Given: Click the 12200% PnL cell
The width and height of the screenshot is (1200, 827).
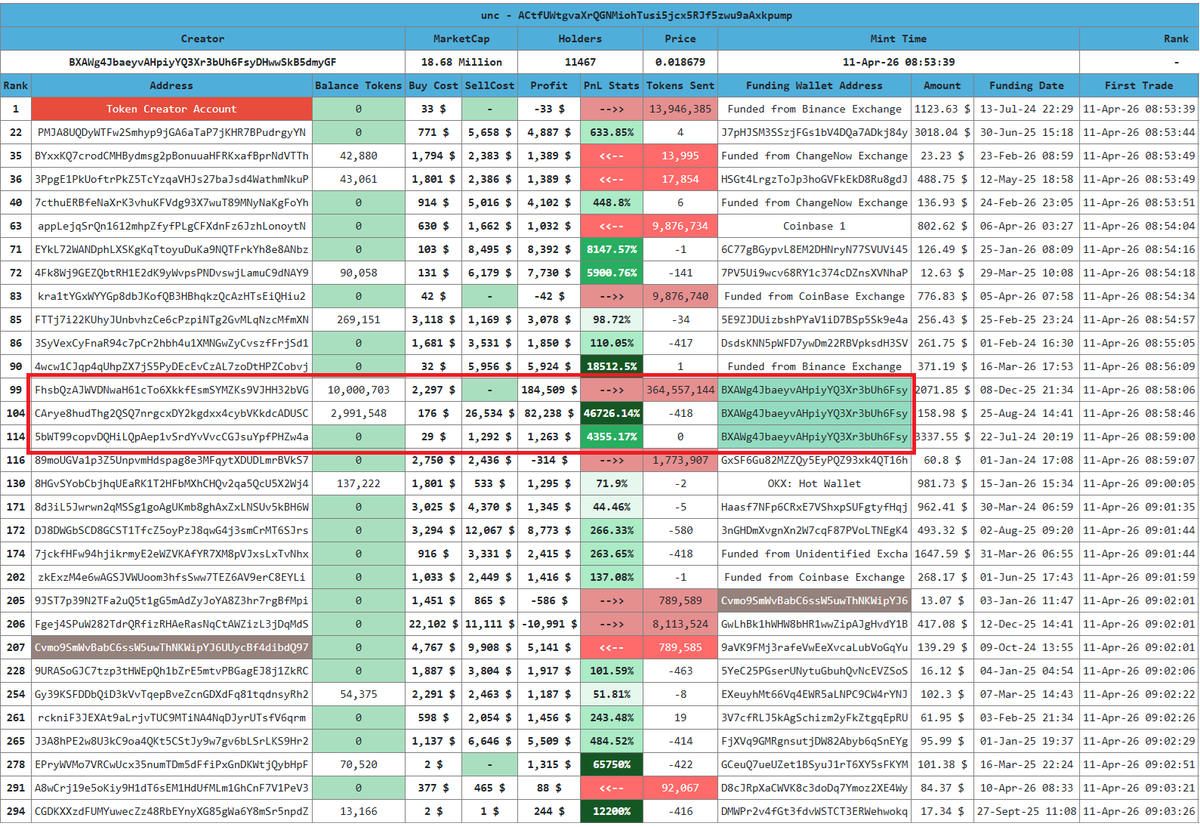Looking at the screenshot, I should point(612,811).
